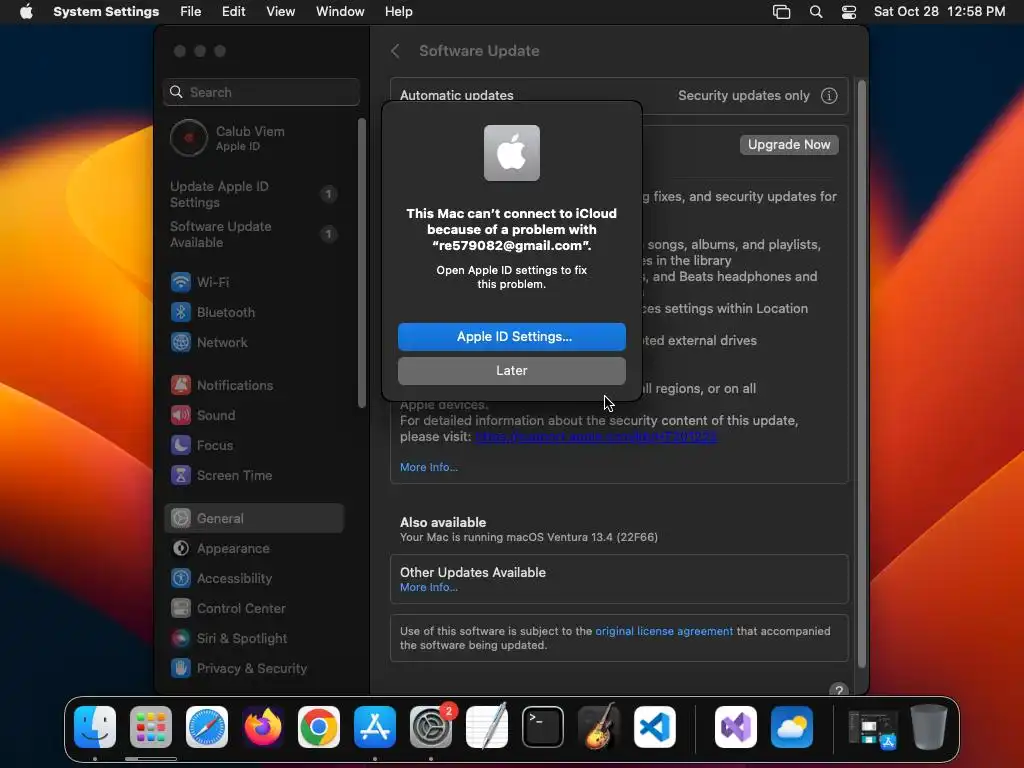Open App Store from the Dock
Image resolution: width=1024 pixels, height=768 pixels.
(x=375, y=727)
